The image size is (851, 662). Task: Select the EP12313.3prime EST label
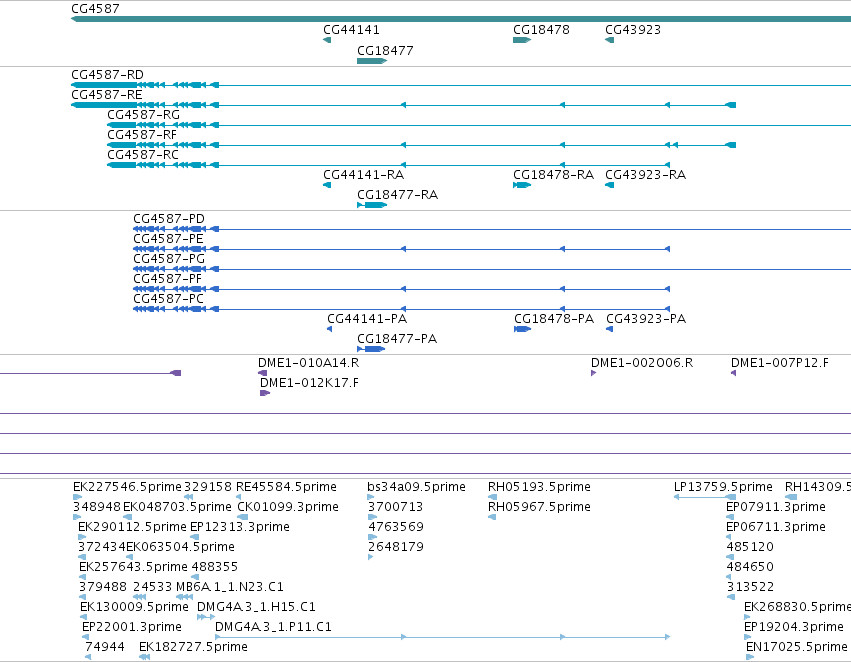coord(240,527)
